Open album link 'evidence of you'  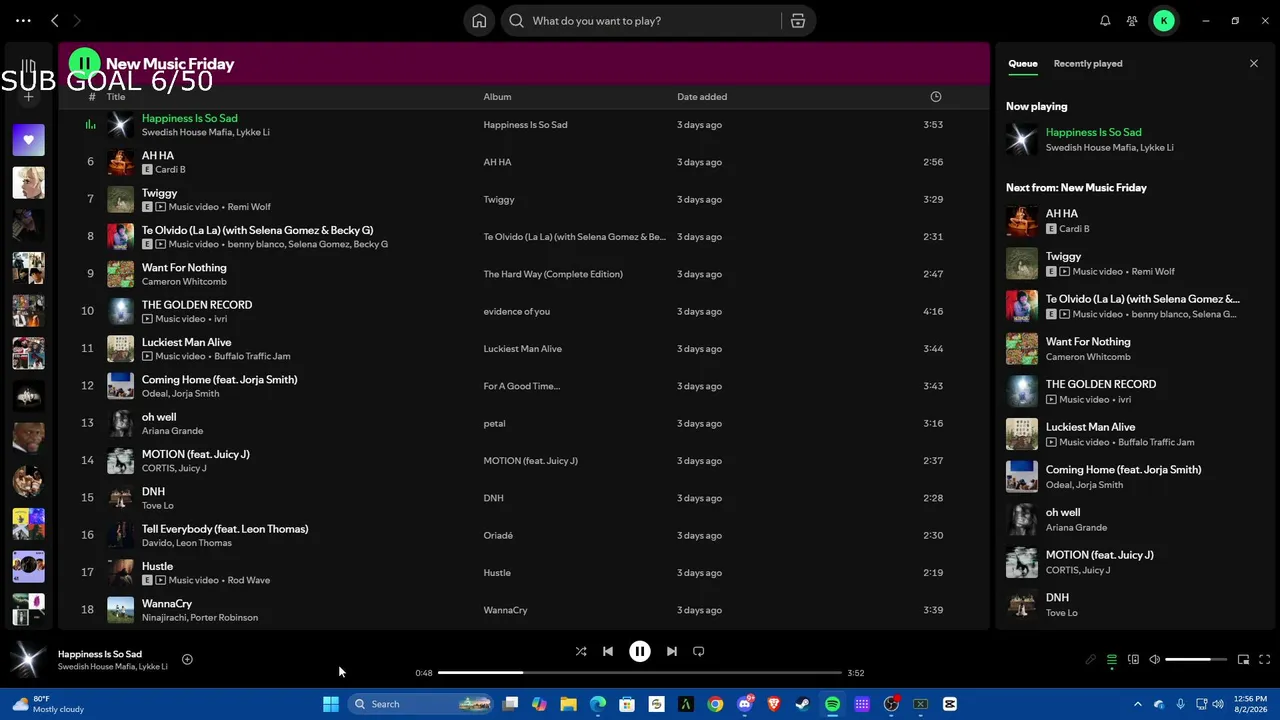click(517, 311)
